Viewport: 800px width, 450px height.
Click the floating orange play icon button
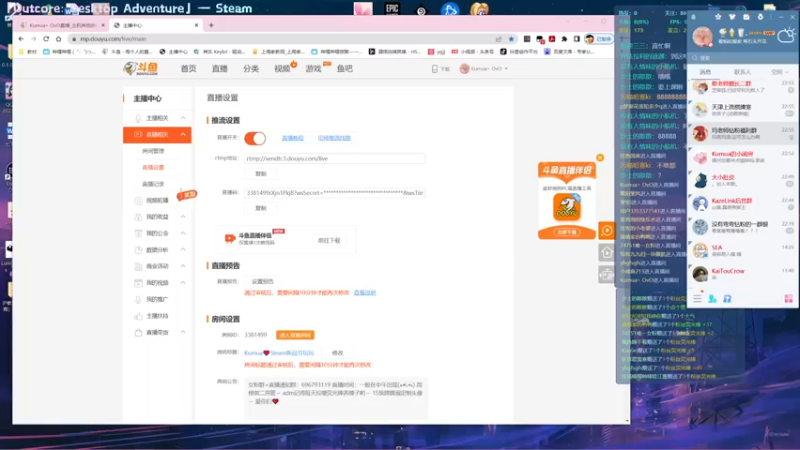[607, 231]
